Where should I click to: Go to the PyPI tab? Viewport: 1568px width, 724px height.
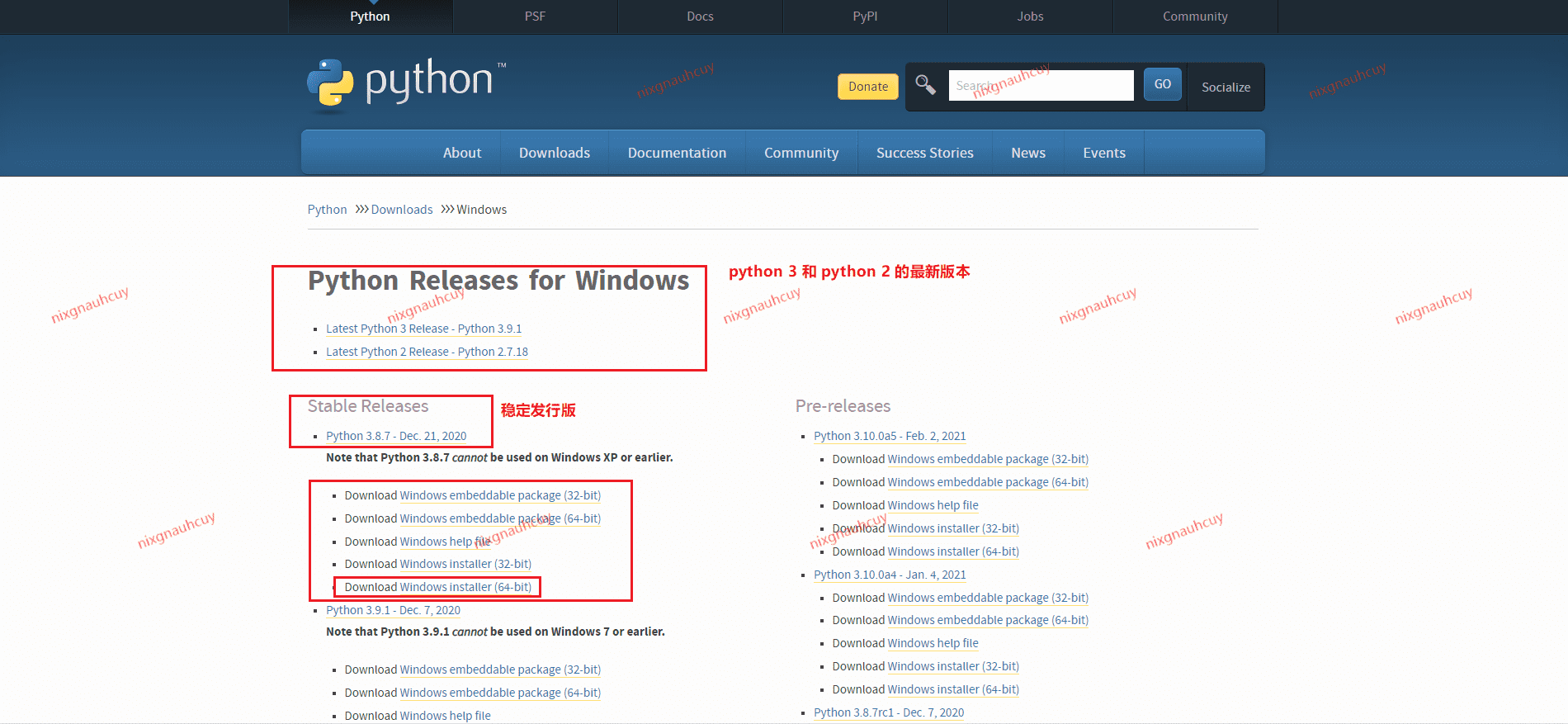click(x=865, y=17)
